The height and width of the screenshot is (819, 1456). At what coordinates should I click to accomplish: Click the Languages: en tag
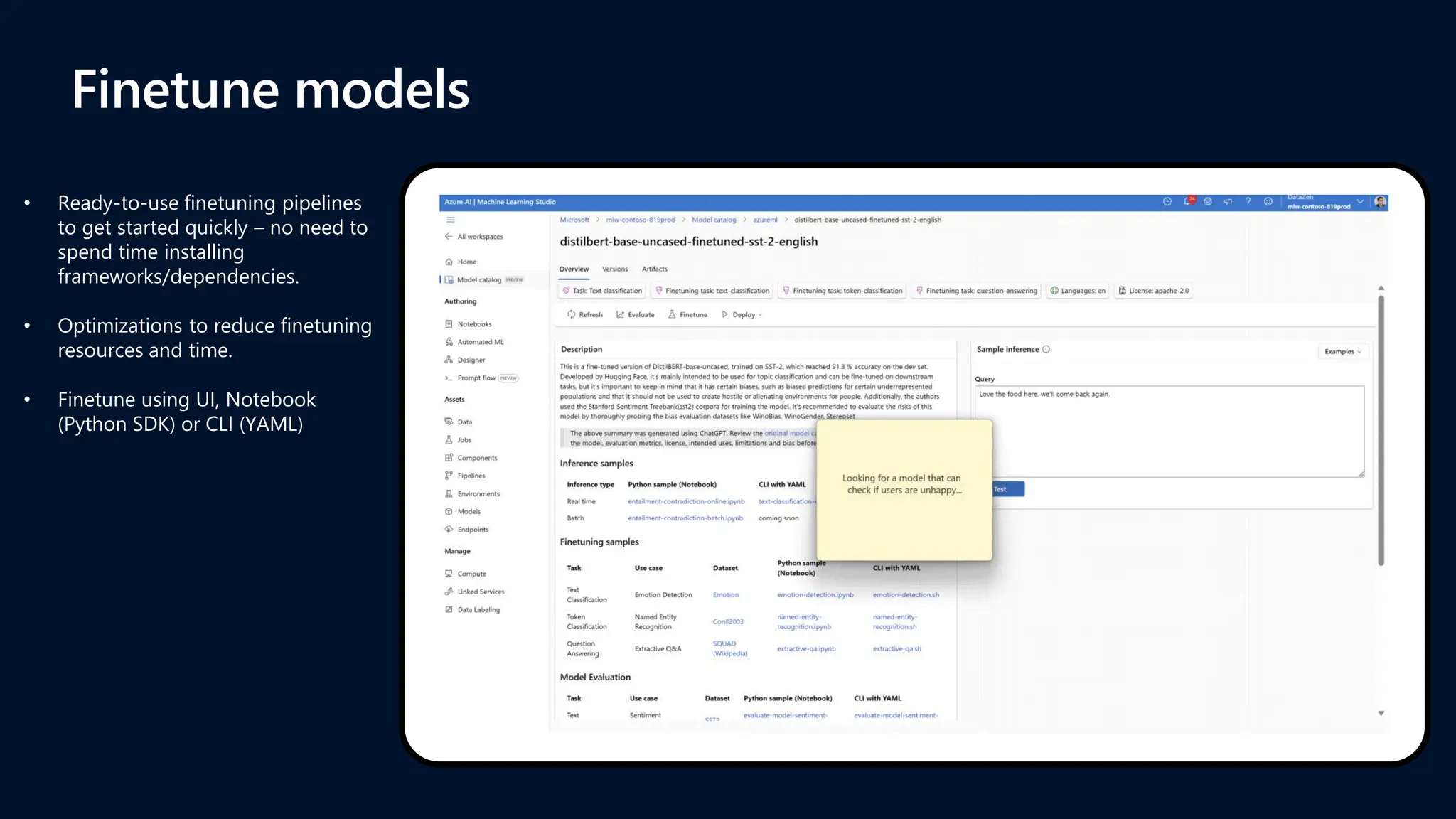point(1078,291)
